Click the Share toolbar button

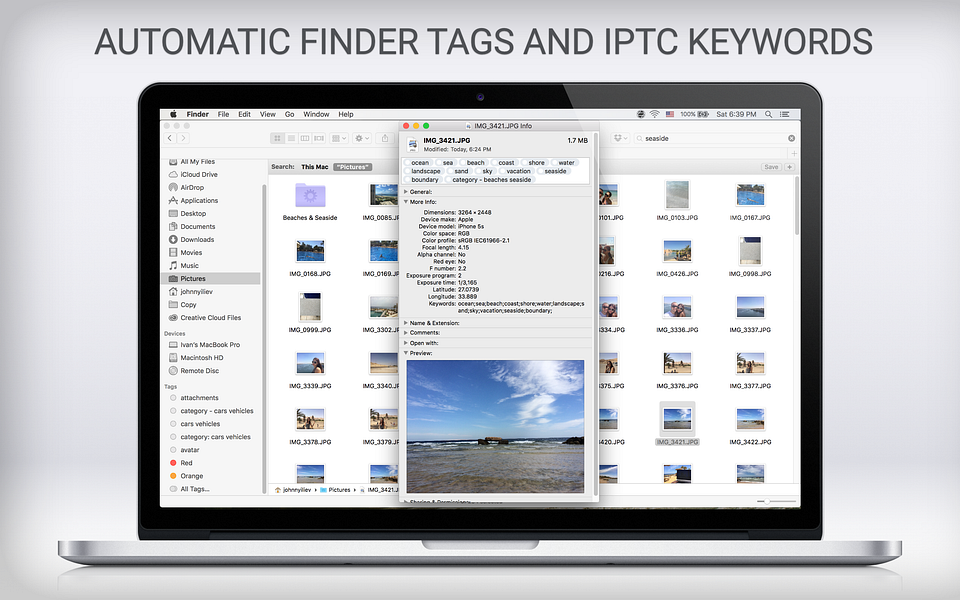pos(384,138)
